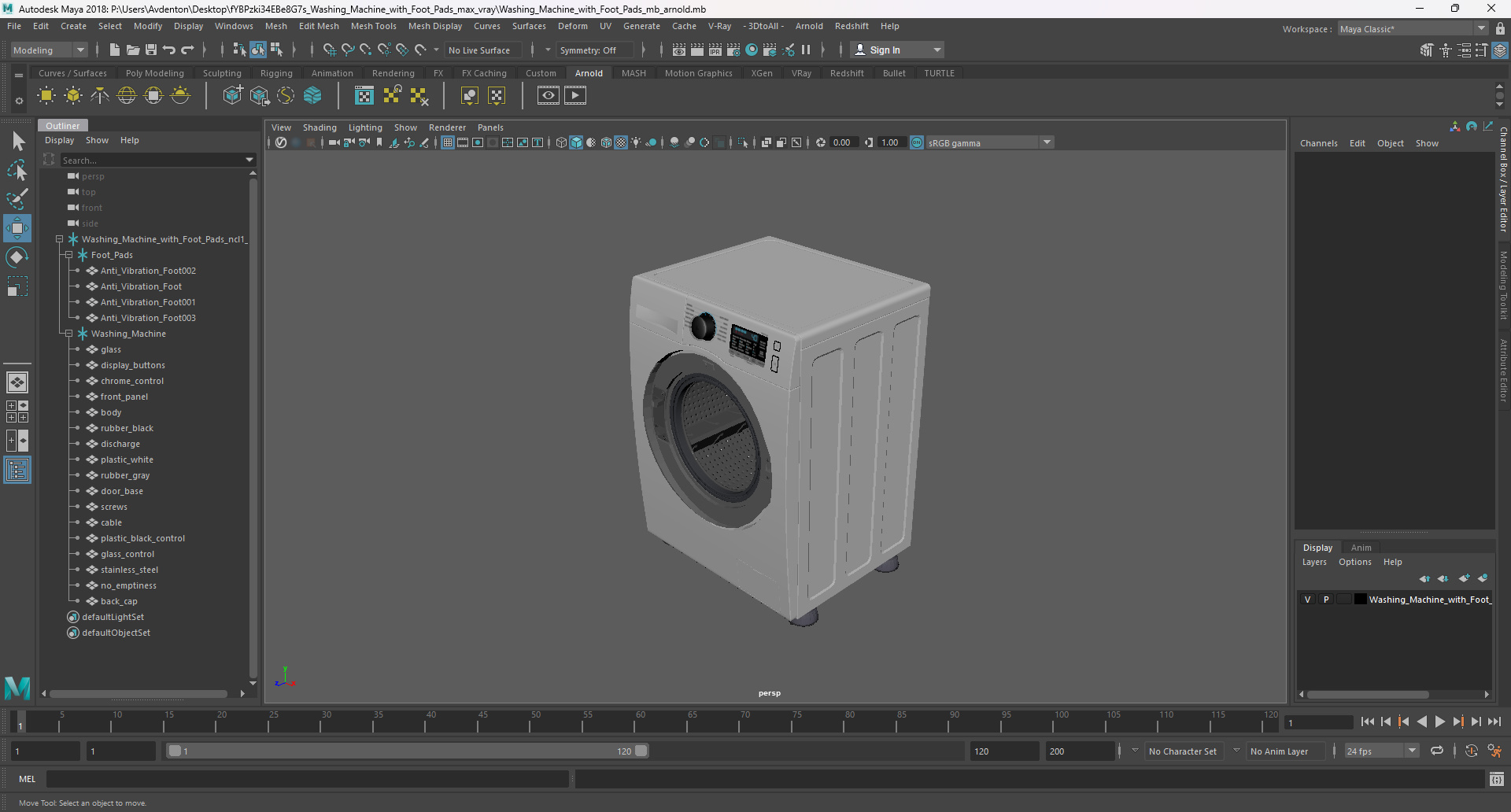Select the Move tool in toolbox
The image size is (1511, 812).
[17, 228]
